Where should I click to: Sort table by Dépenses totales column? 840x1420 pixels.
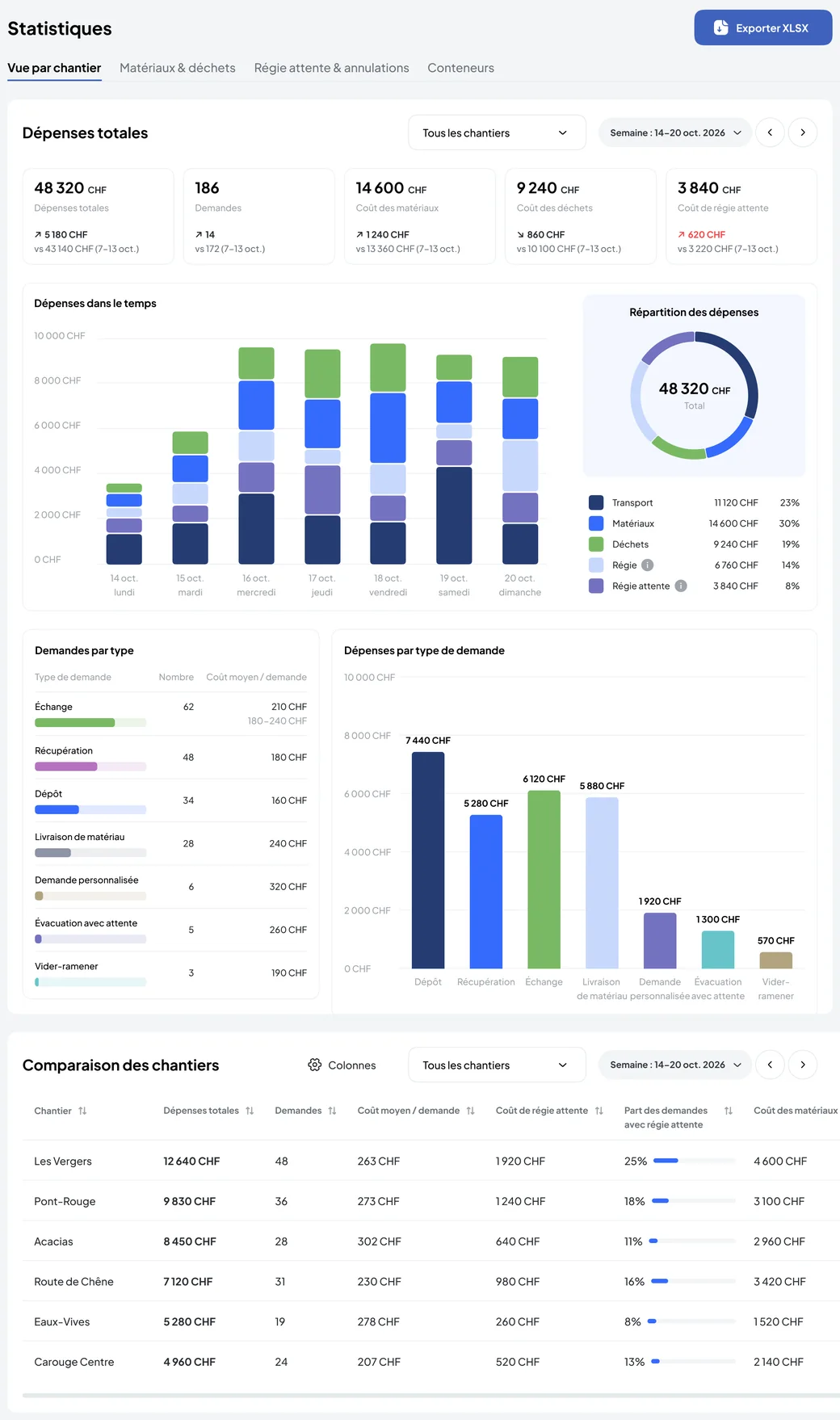click(250, 1111)
